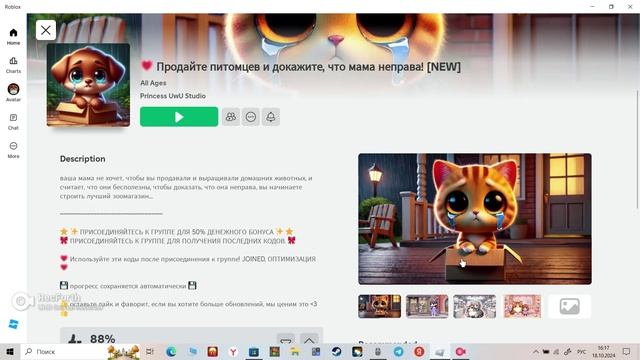Open Charts from the sidebar
Screen dimensions: 640x360
pyautogui.click(x=13, y=64)
